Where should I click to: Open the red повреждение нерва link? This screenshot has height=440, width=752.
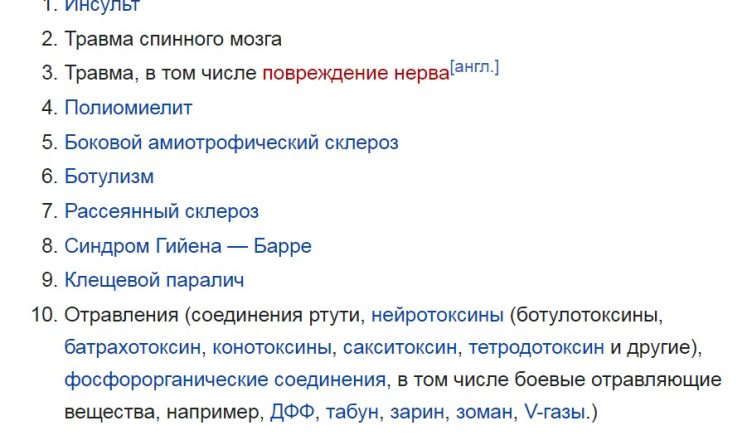tap(356, 73)
